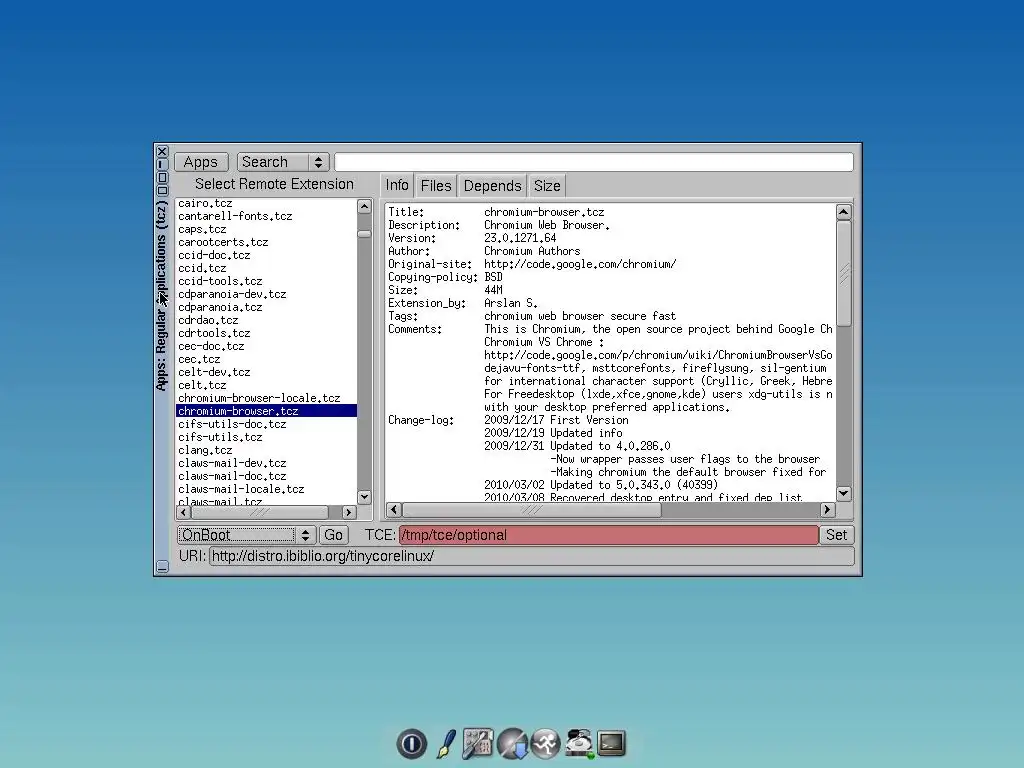This screenshot has width=1024, height=768.
Task: Select highlighted chromium-browser.tcz list entry
Action: coord(266,411)
